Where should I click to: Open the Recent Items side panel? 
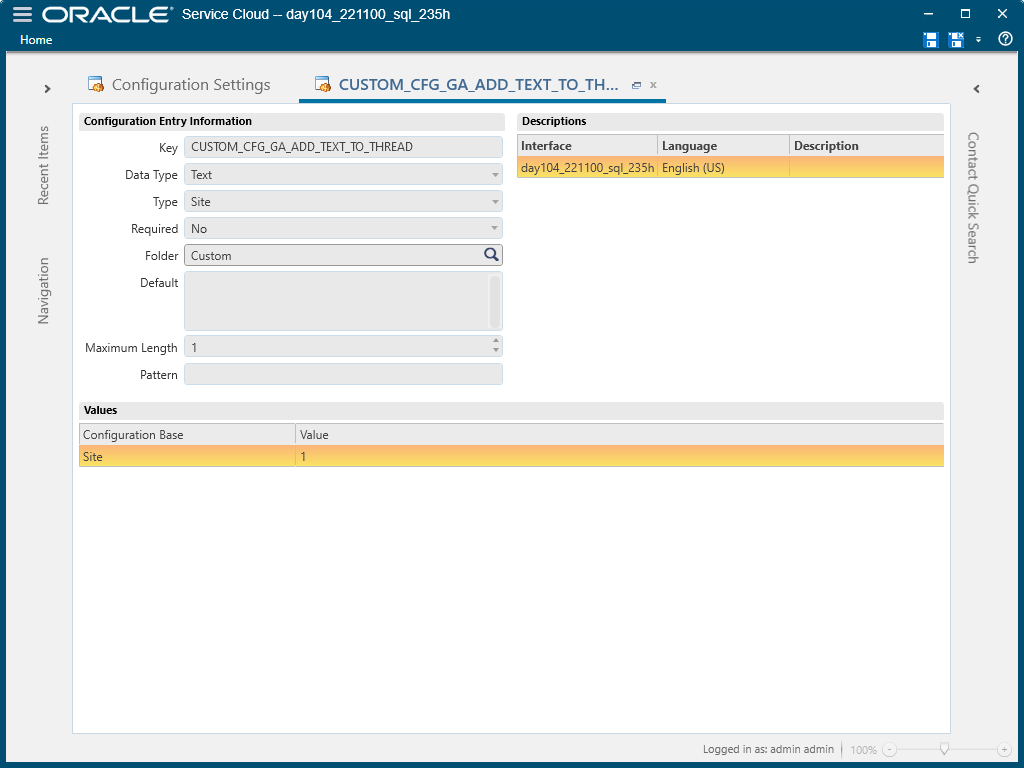coord(43,165)
